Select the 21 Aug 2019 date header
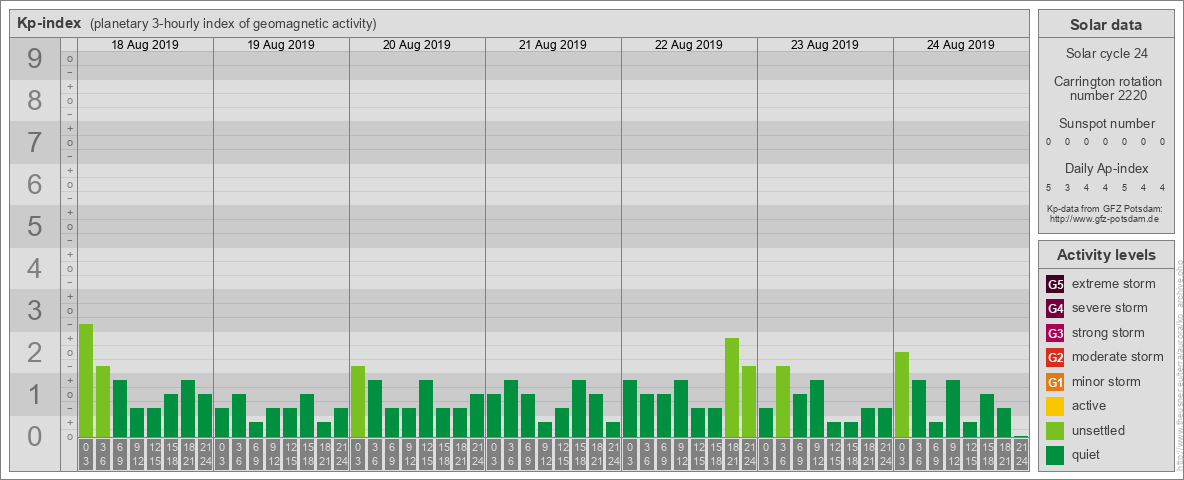Viewport: 1184px width, 480px height. [553, 45]
